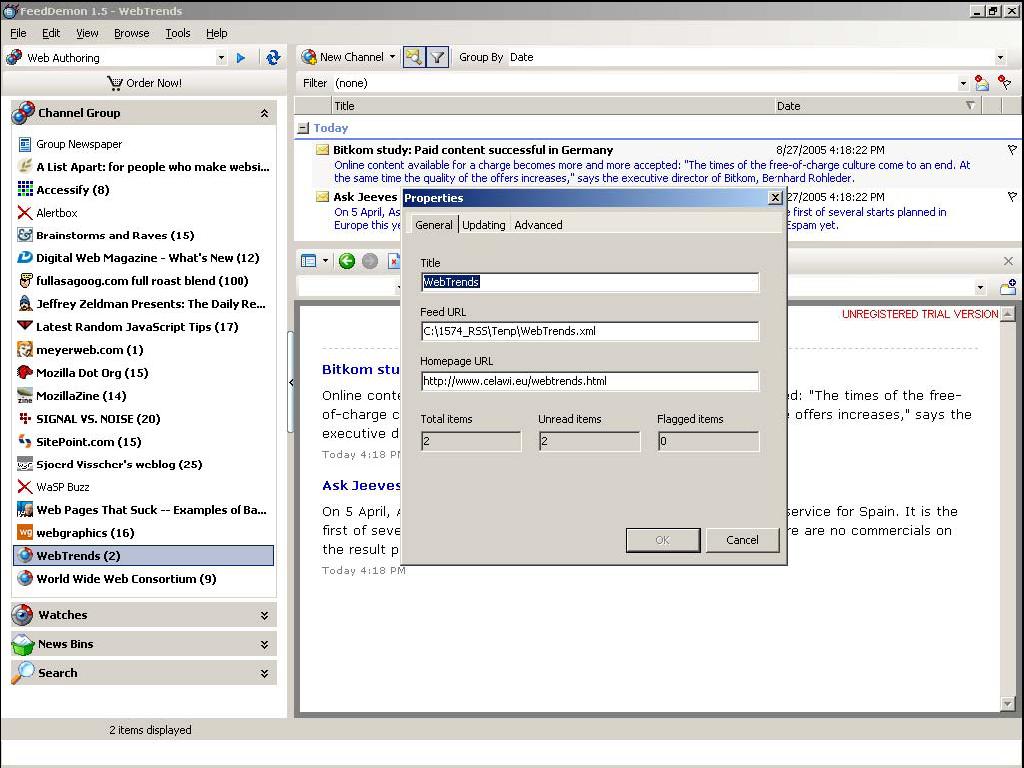
Task: Click the Order Now! button
Action: 144,83
